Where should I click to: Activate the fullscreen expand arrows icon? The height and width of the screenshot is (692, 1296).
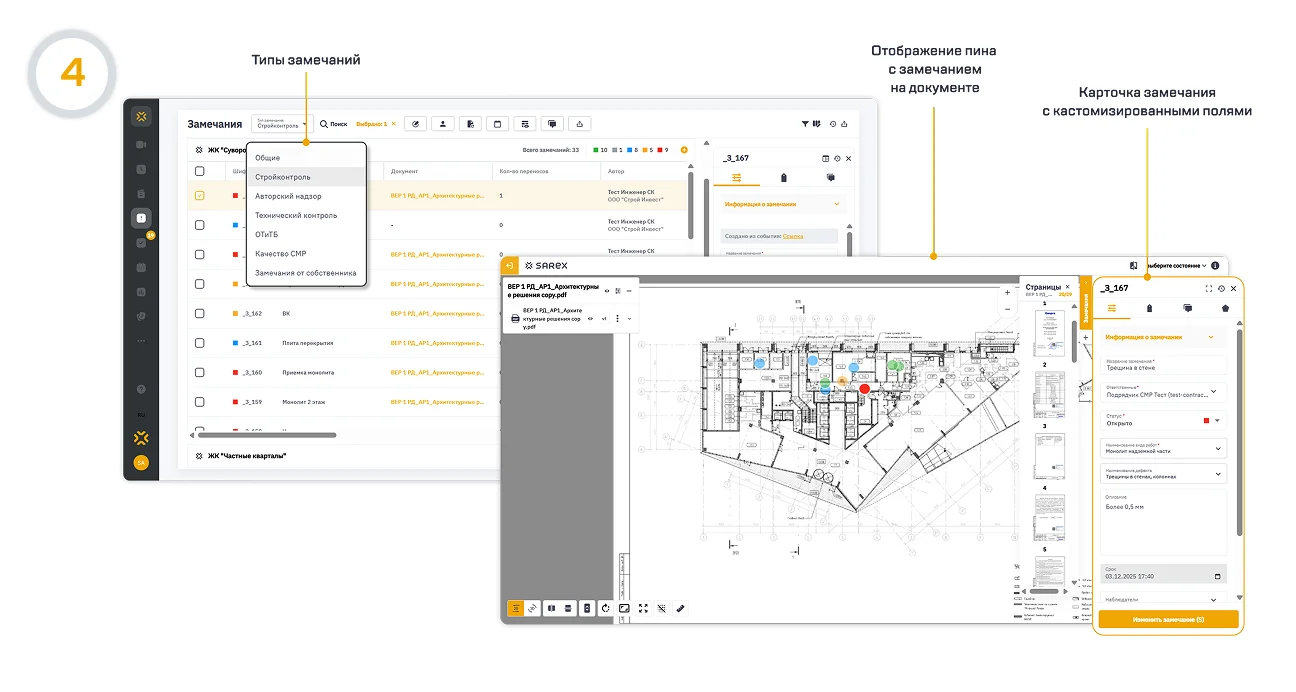tap(643, 608)
